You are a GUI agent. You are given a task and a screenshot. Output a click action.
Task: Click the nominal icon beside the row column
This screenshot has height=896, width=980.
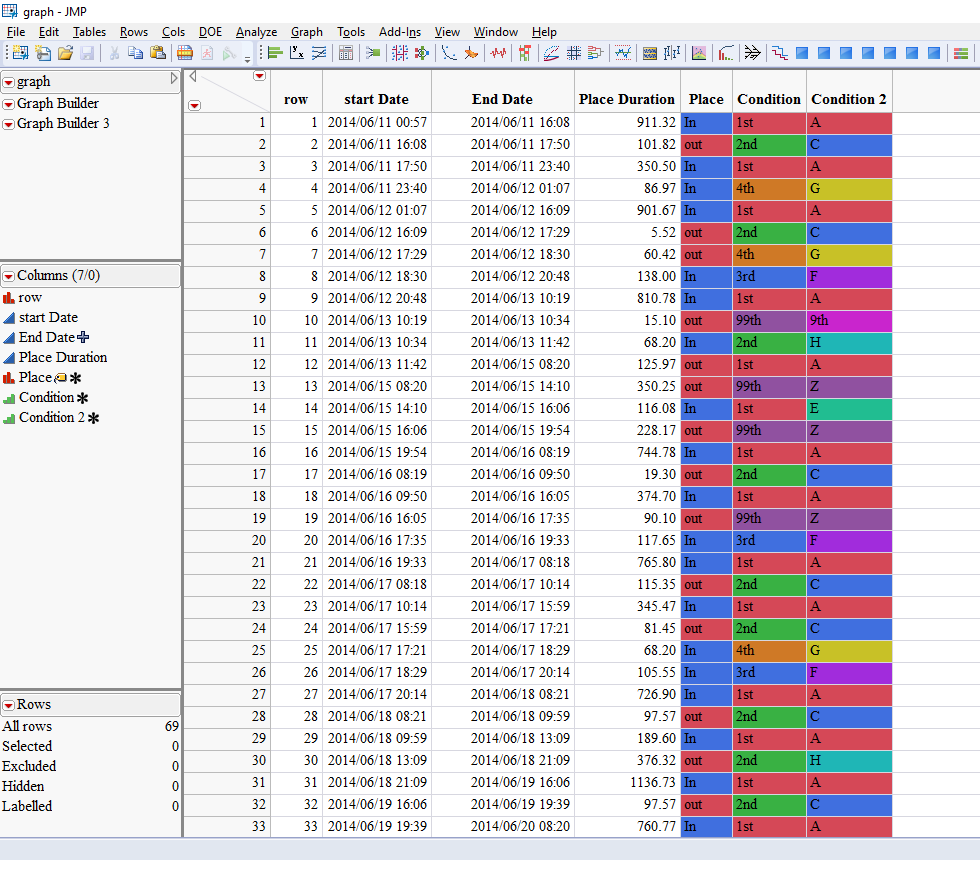(x=9, y=297)
